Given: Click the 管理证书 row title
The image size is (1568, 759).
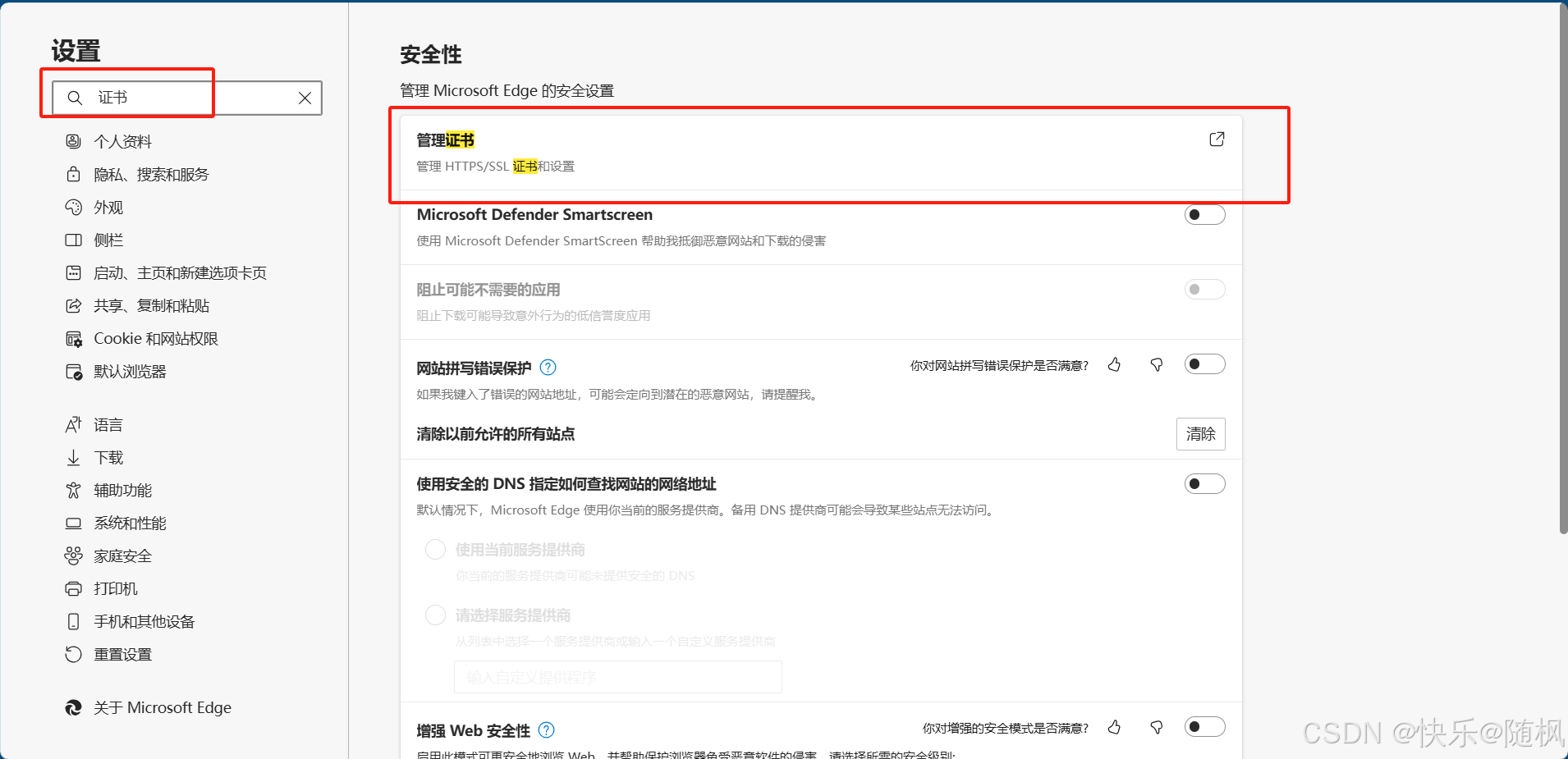Looking at the screenshot, I should click(x=445, y=140).
